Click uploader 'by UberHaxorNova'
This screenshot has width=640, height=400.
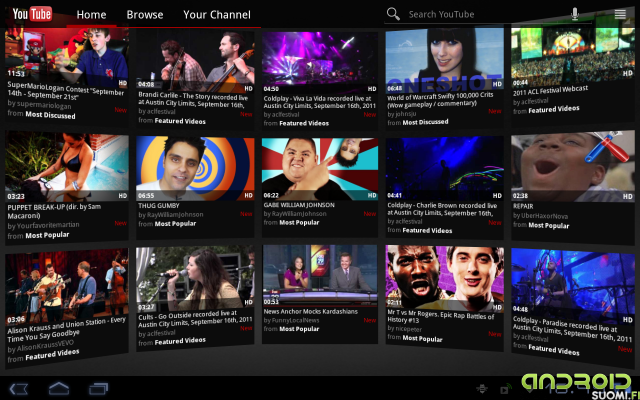pos(540,216)
